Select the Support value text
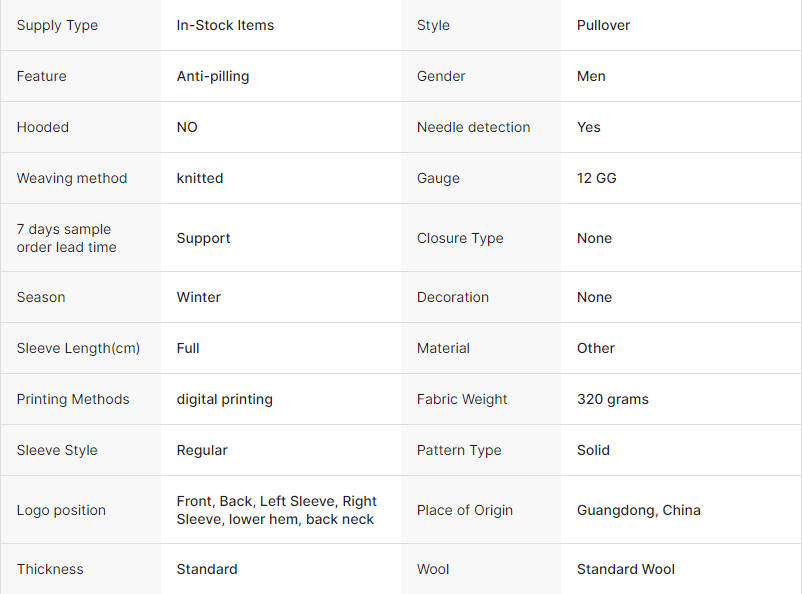The height and width of the screenshot is (594, 802). 204,238
